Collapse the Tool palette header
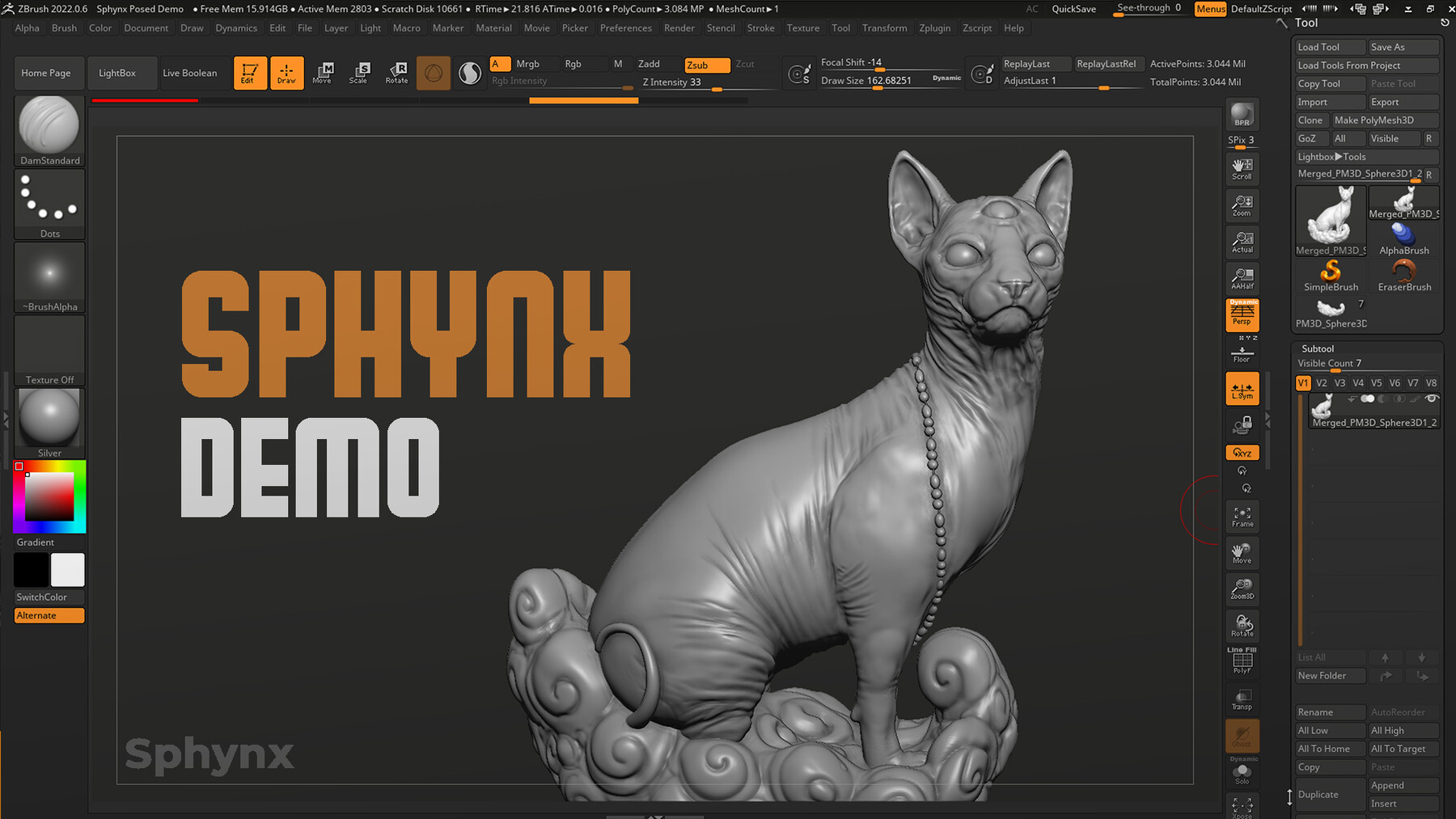This screenshot has width=1456, height=819. pos(1306,23)
